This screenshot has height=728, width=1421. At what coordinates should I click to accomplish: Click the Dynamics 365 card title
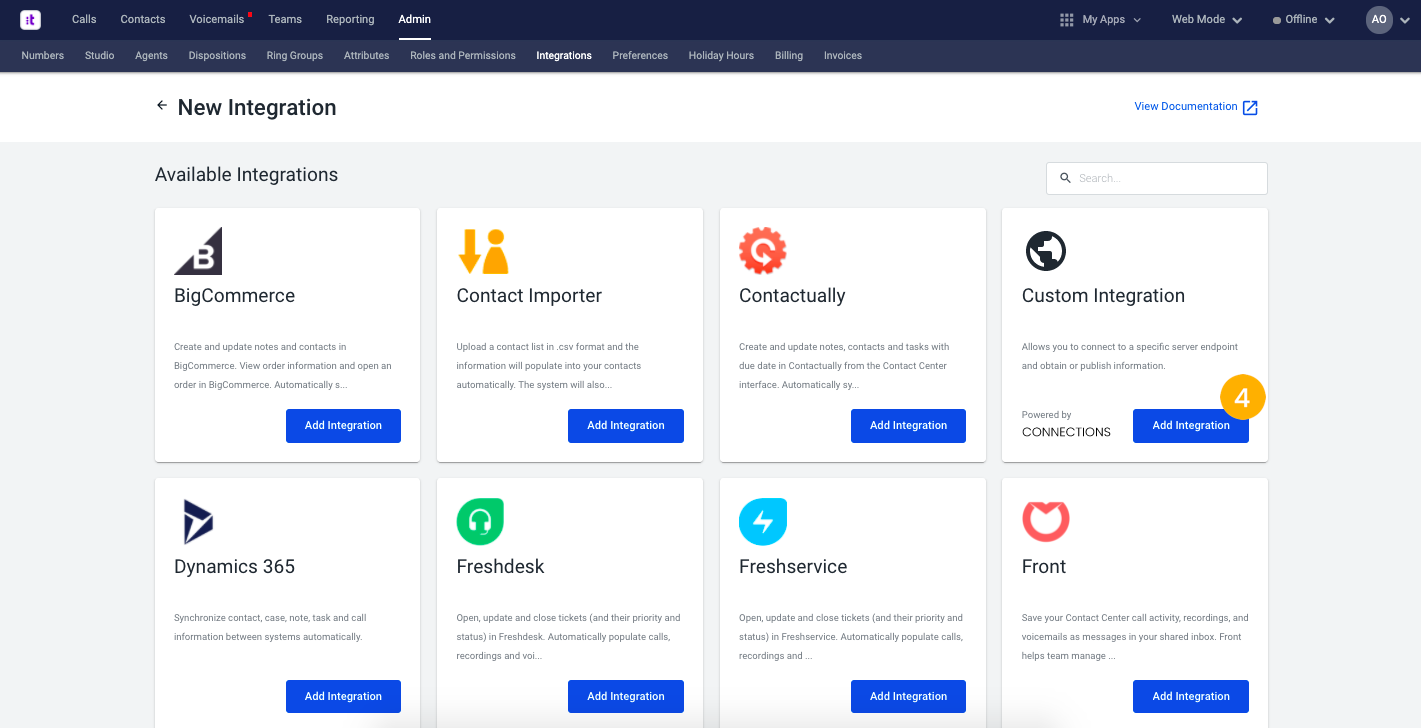pyautogui.click(x=234, y=567)
